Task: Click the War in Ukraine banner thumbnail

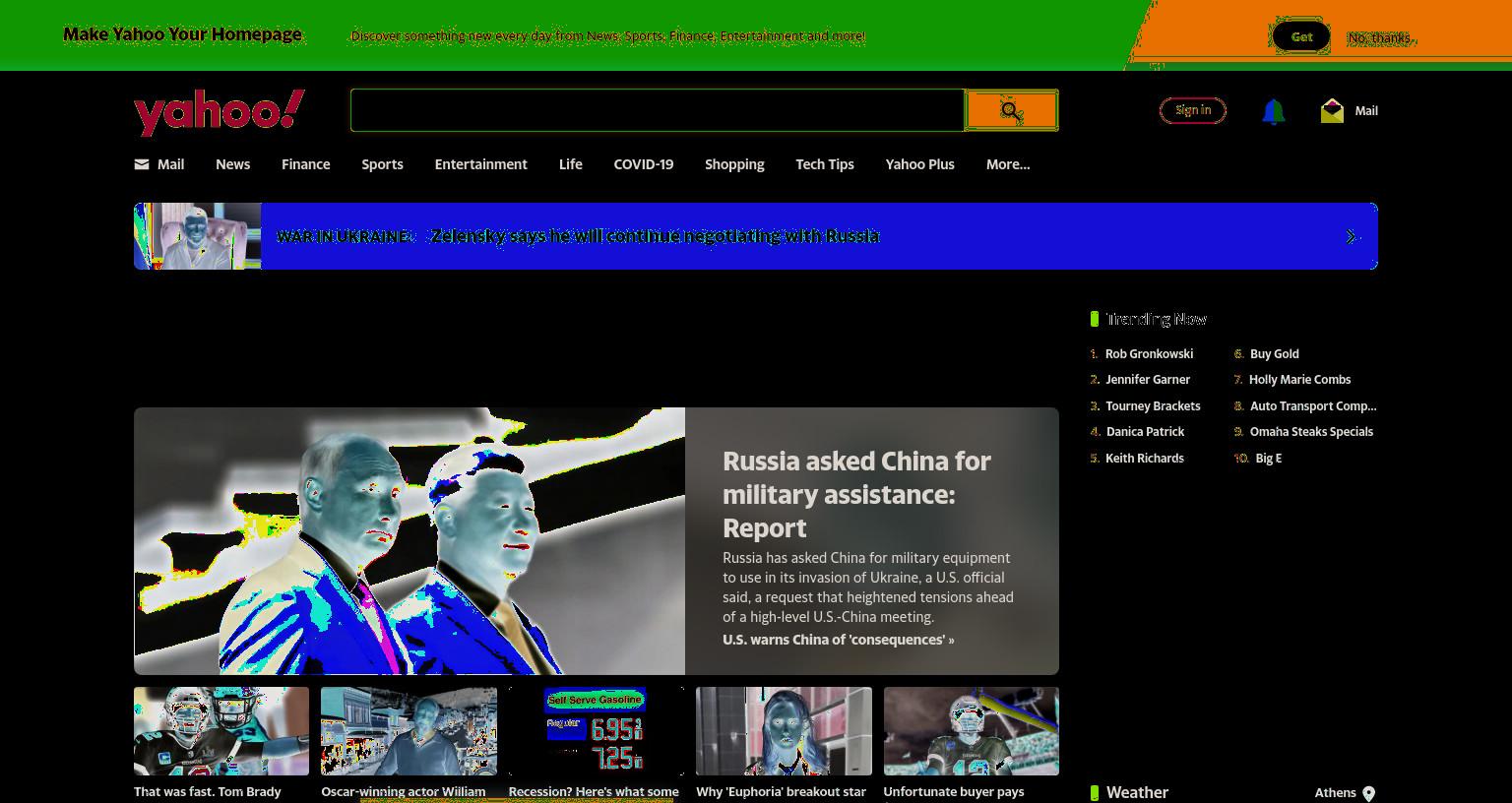Action: (x=198, y=236)
